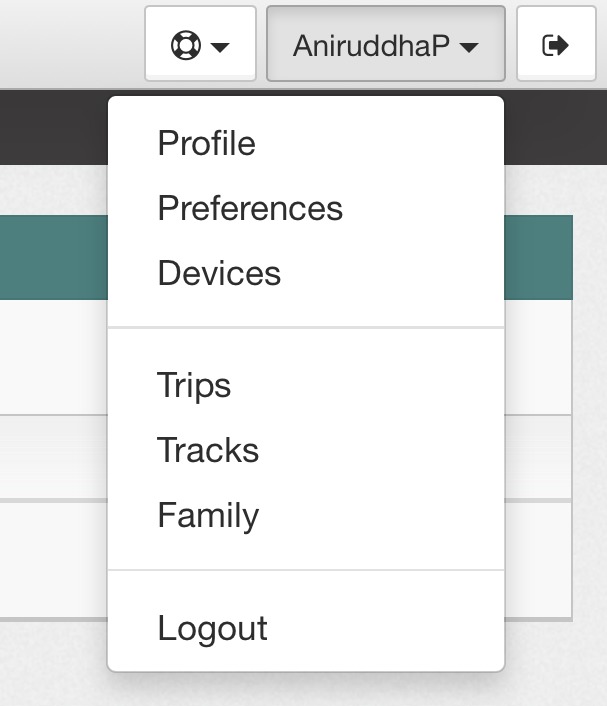The image size is (607, 706).
Task: Open Tracks from the dropdown list
Action: click(x=208, y=450)
